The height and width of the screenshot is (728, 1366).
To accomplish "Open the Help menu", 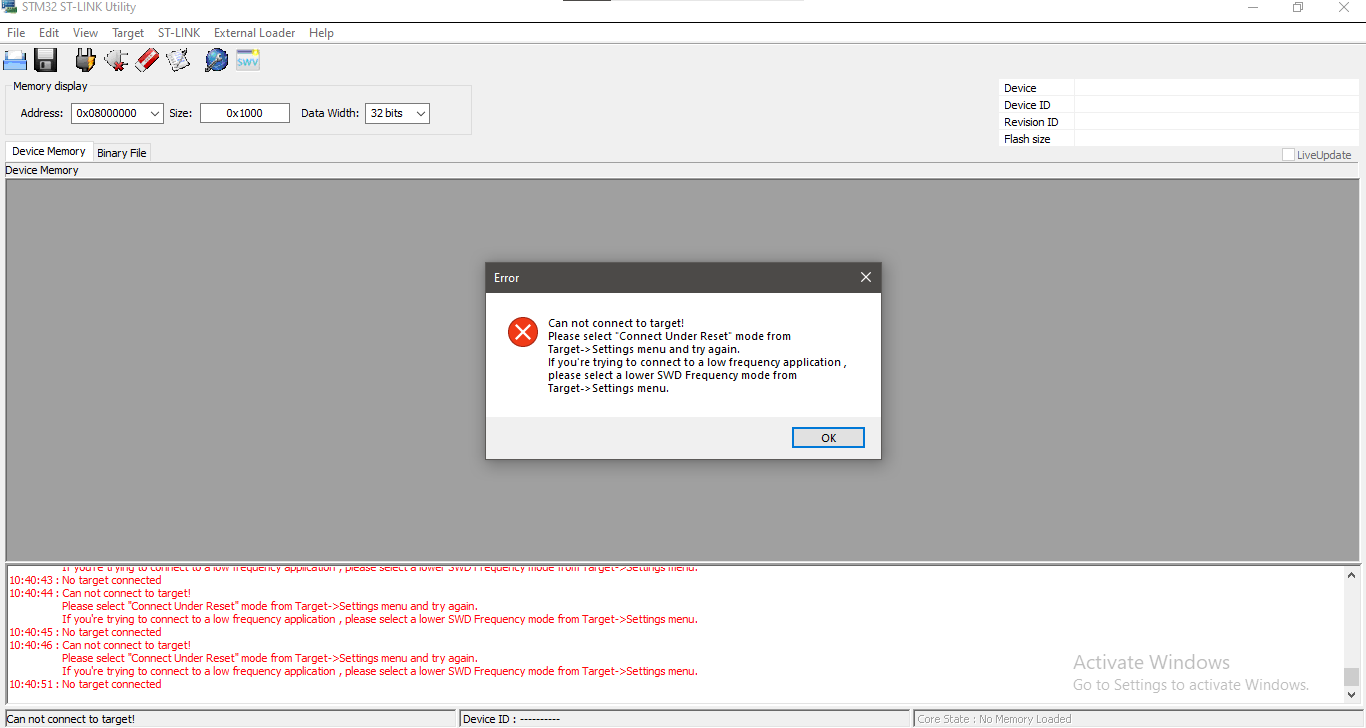I will tap(321, 33).
